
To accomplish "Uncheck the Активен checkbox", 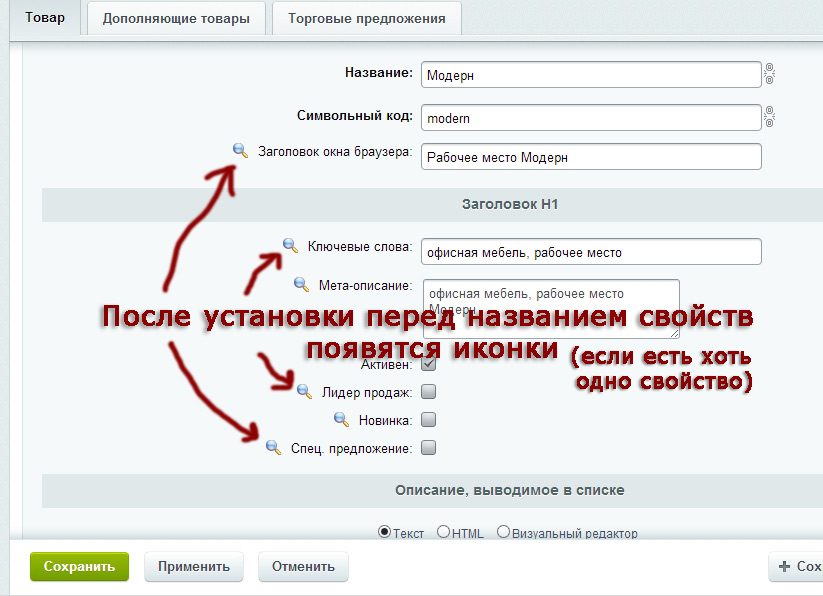I will [427, 363].
